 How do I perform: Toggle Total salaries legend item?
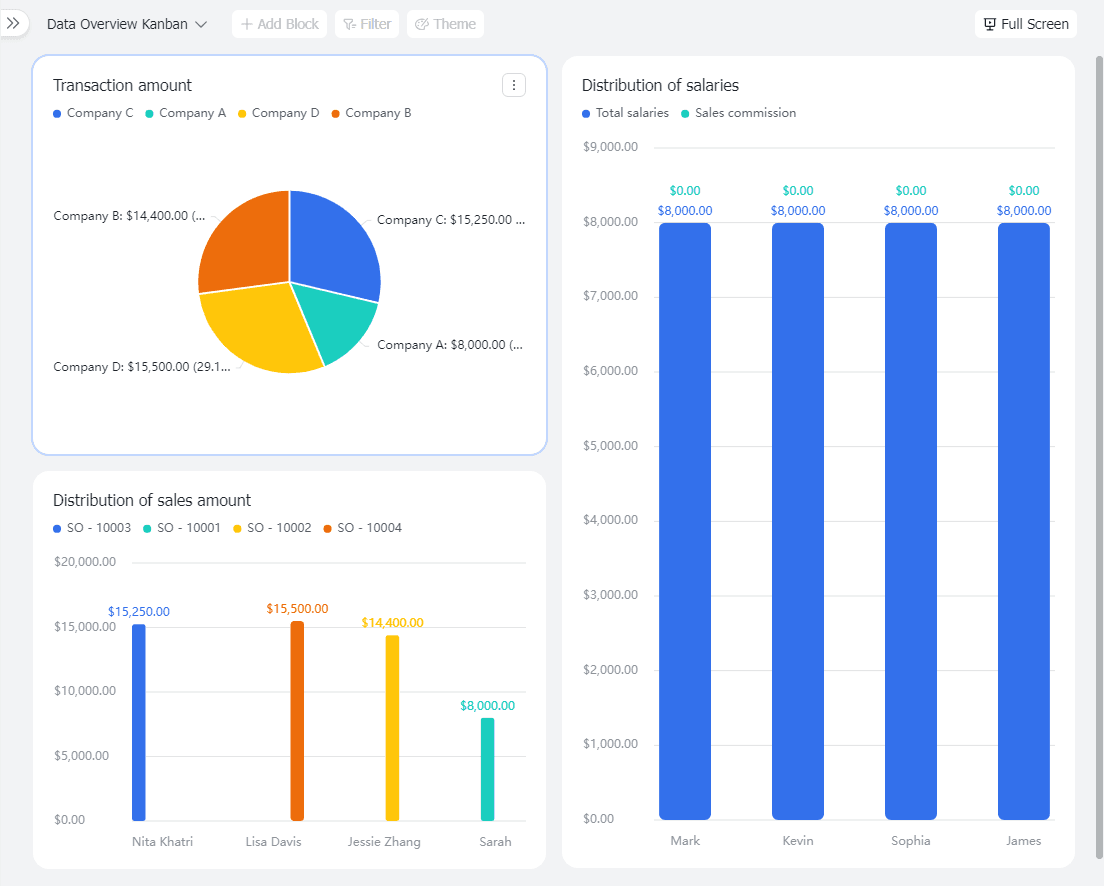pyautogui.click(x=625, y=113)
